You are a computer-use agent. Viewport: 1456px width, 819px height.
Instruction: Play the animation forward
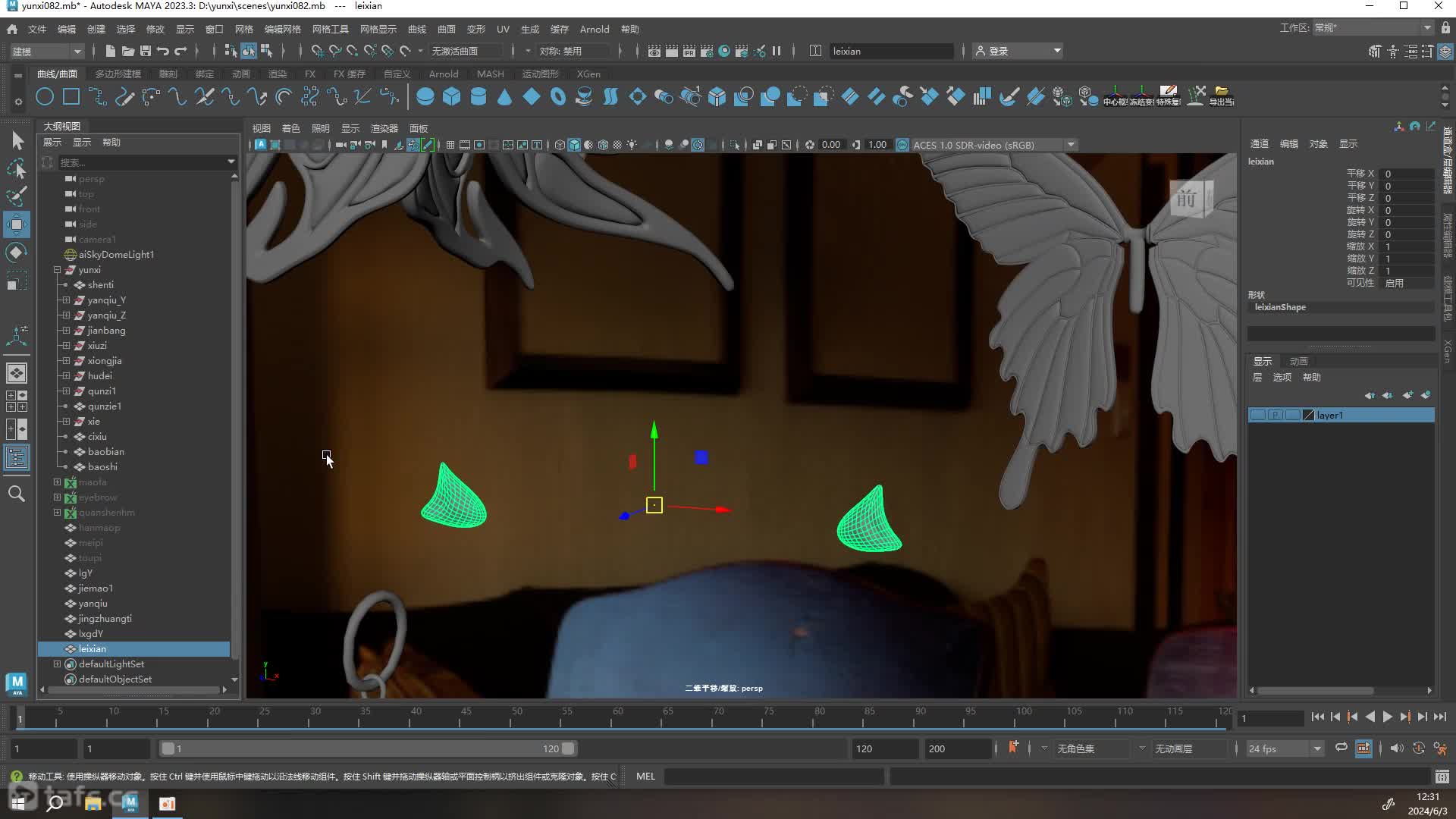1387,717
